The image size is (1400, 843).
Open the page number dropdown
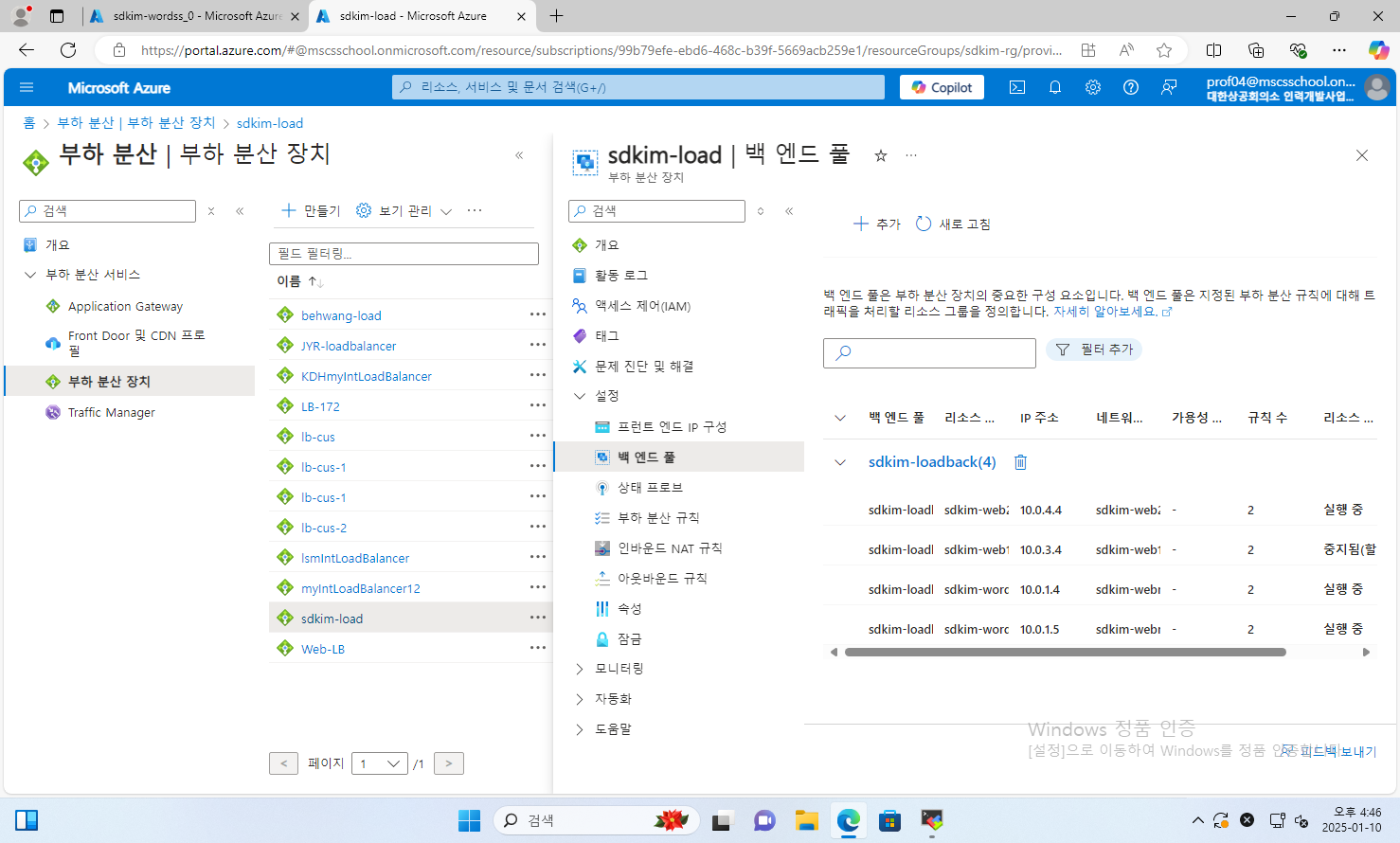click(379, 763)
